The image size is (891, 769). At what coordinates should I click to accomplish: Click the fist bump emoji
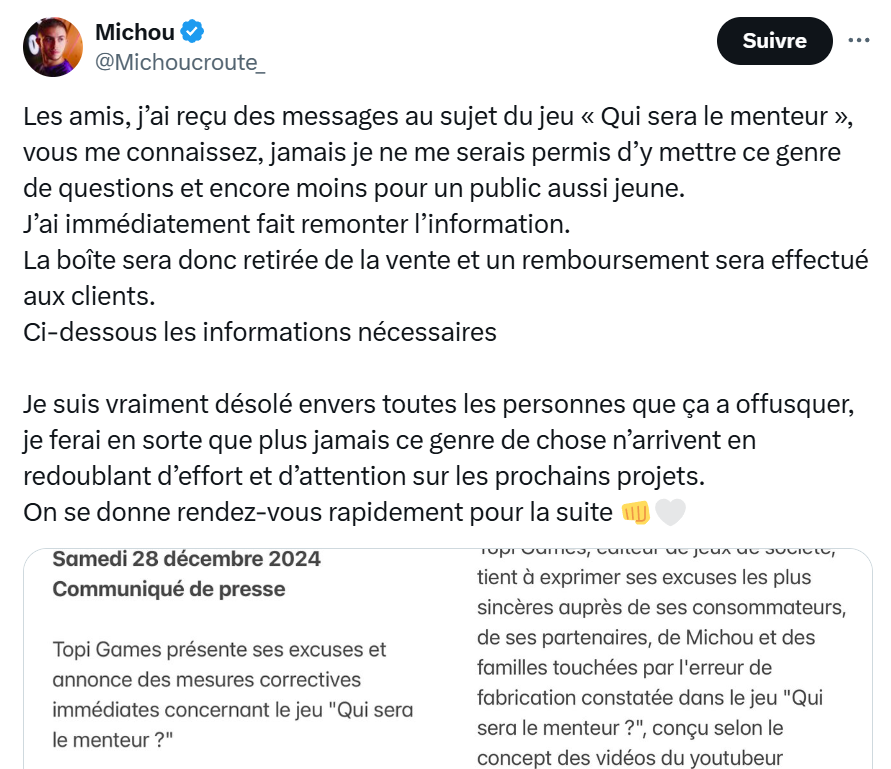[x=635, y=513]
